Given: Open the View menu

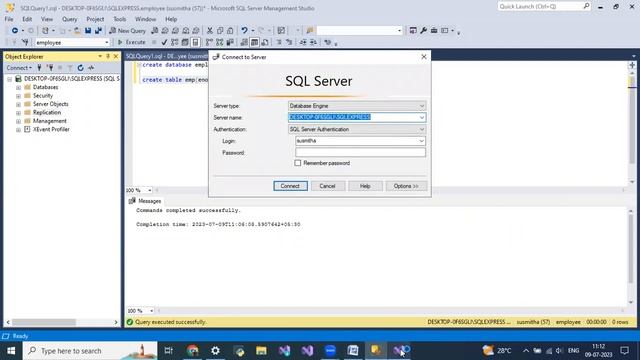Looking at the screenshot, I should coord(47,19).
